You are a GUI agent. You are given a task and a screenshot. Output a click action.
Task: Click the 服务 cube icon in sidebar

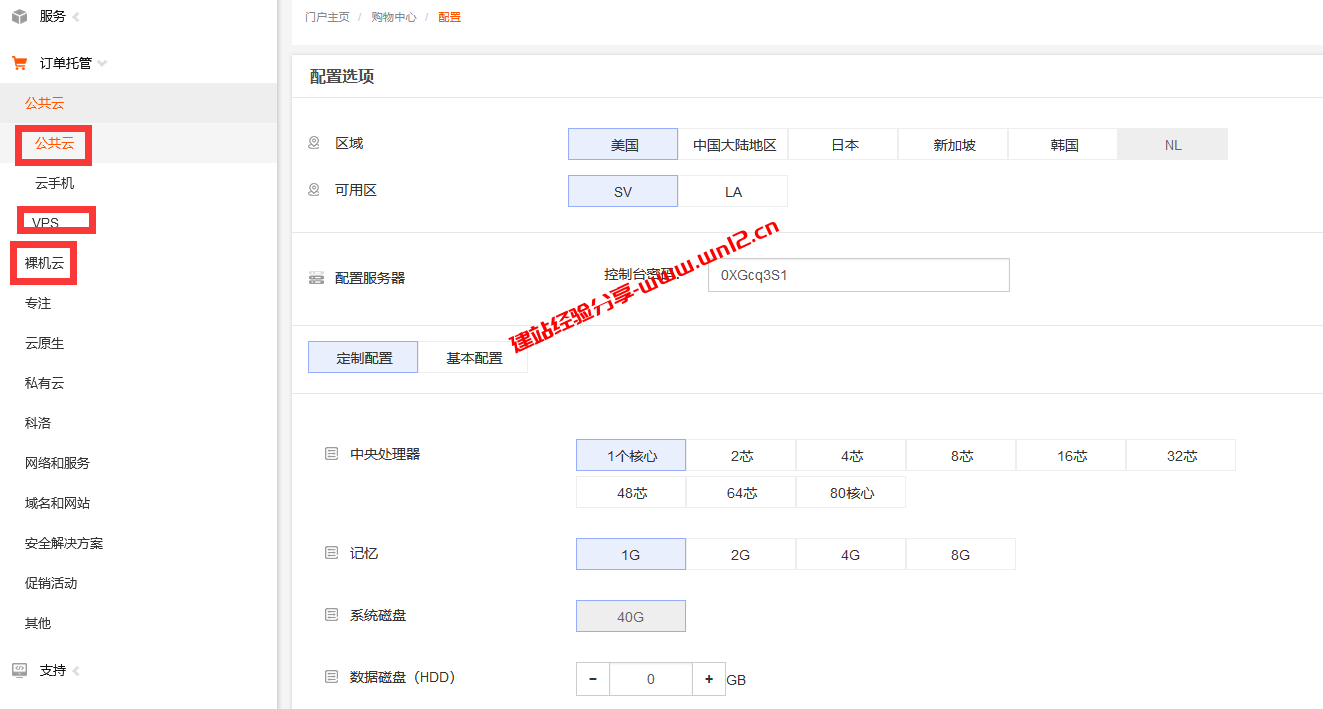(19, 16)
